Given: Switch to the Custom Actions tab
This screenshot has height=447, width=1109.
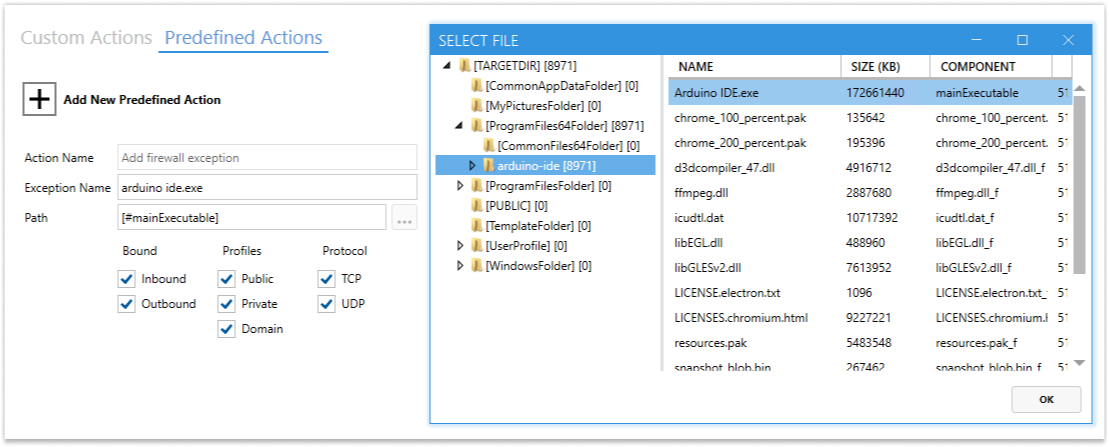Looking at the screenshot, I should 86,37.
